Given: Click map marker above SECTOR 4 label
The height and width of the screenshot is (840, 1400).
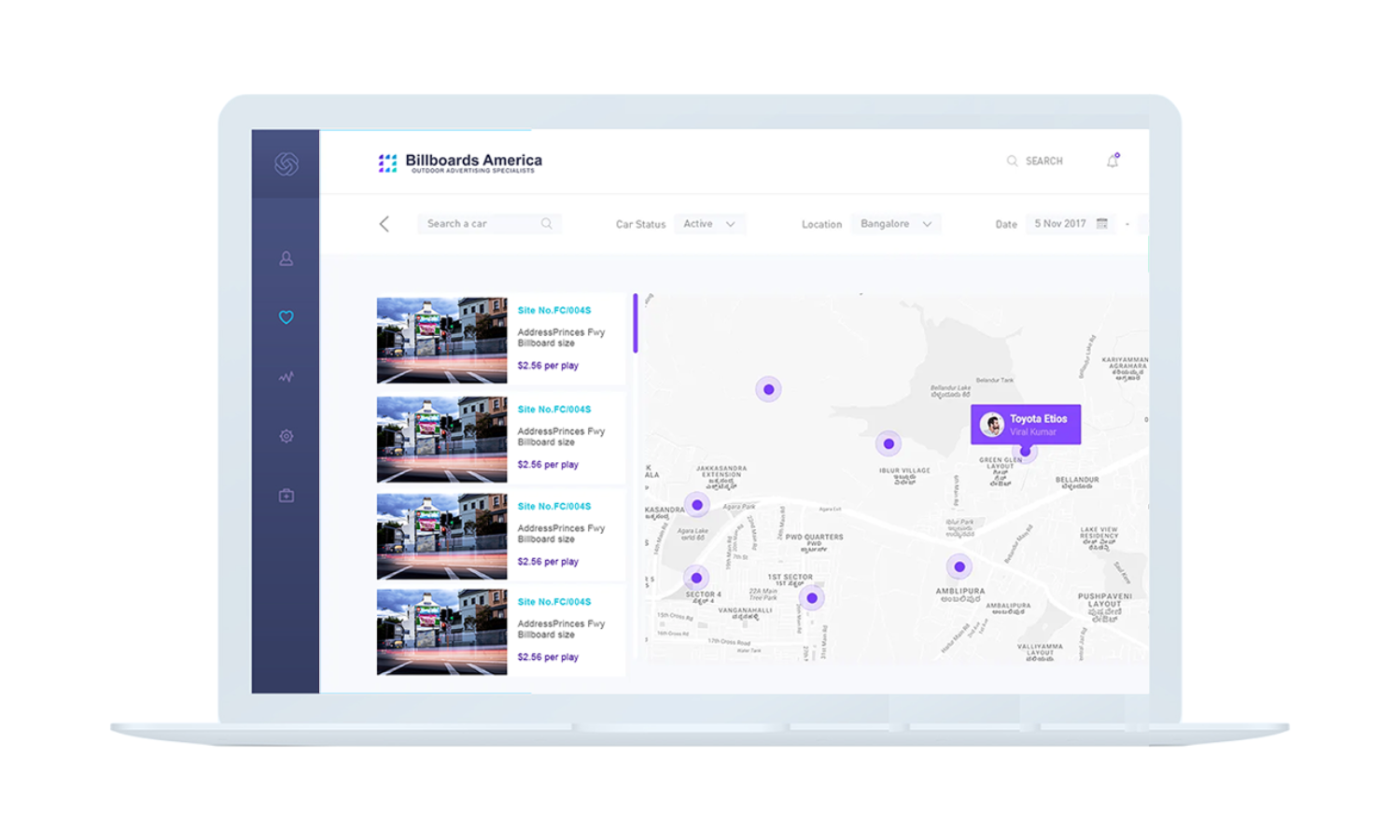Looking at the screenshot, I should click(x=696, y=578).
